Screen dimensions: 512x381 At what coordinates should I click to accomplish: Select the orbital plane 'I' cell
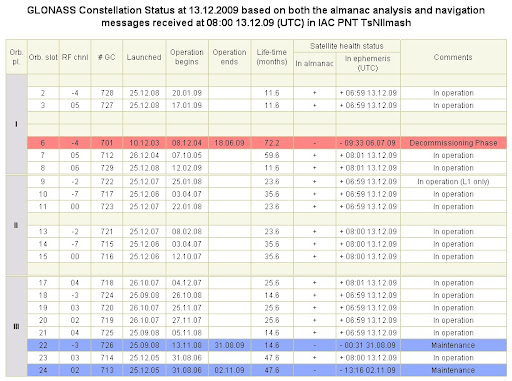pos(16,124)
